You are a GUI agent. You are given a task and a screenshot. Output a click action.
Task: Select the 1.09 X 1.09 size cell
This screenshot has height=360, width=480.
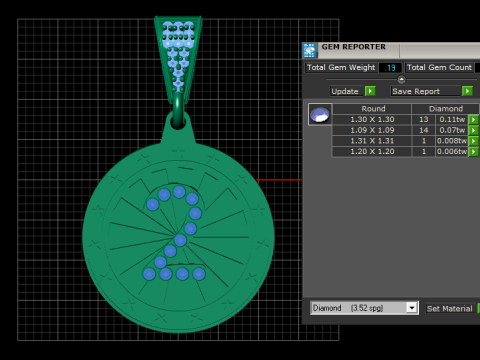pyautogui.click(x=372, y=130)
